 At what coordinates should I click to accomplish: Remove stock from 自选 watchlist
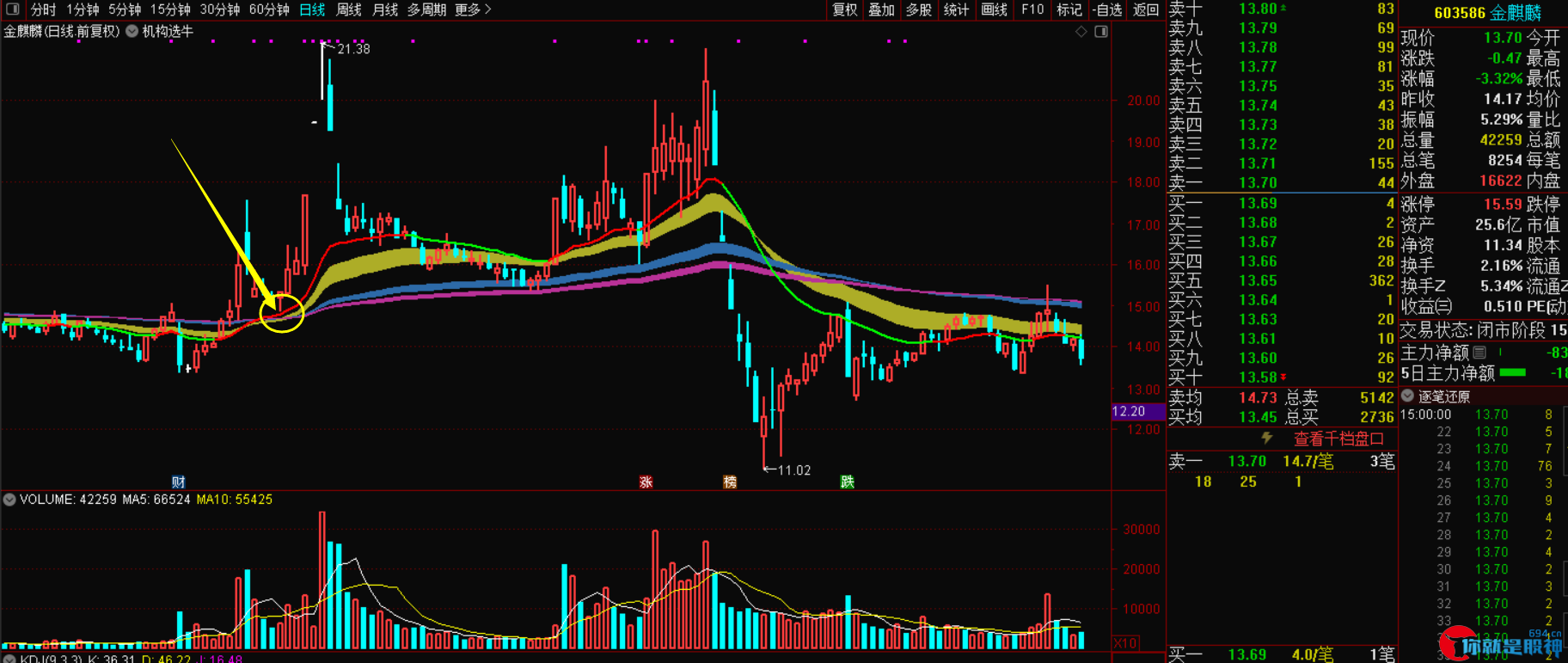tap(1107, 9)
